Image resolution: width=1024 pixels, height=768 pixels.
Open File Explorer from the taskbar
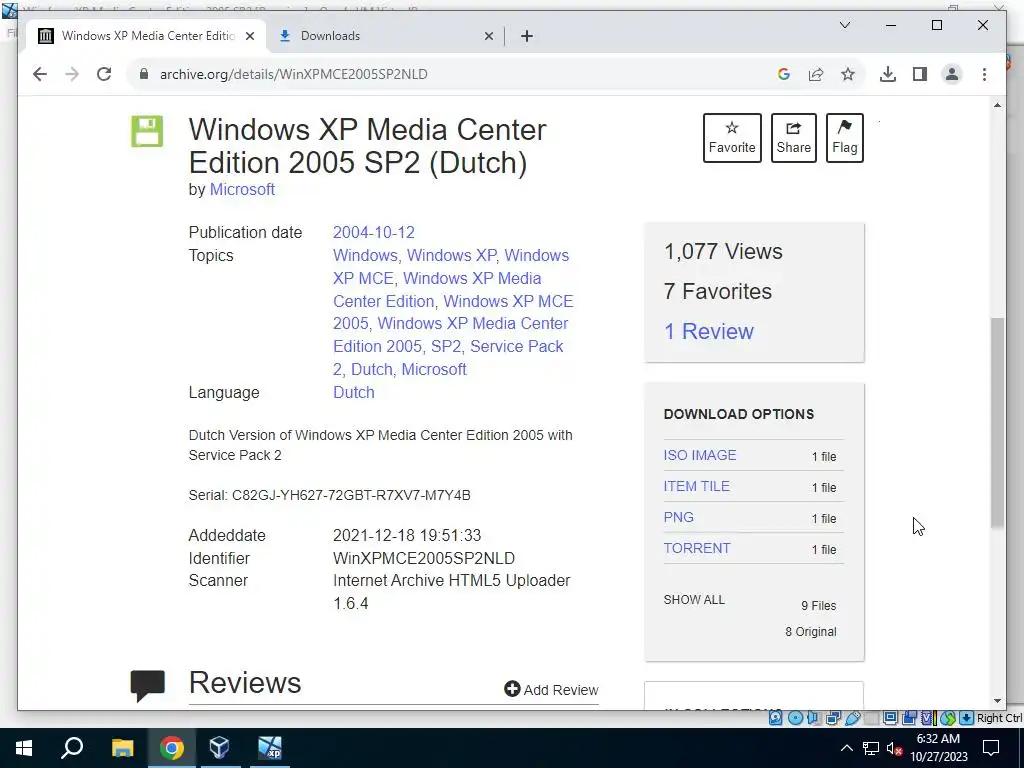click(x=122, y=748)
